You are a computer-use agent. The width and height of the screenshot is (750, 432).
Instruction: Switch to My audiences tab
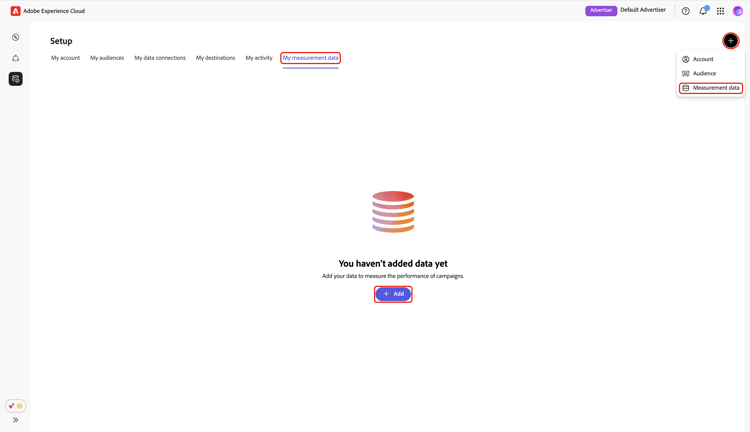click(x=107, y=58)
